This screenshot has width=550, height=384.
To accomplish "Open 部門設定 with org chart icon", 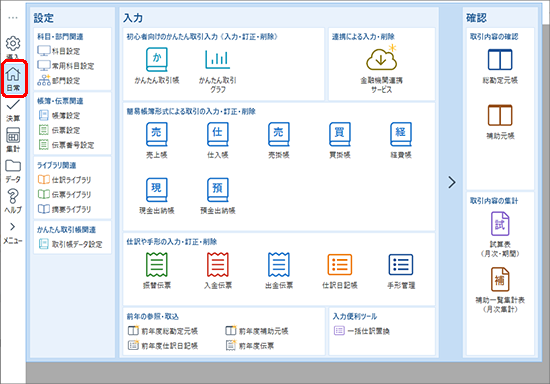I will click(59, 81).
